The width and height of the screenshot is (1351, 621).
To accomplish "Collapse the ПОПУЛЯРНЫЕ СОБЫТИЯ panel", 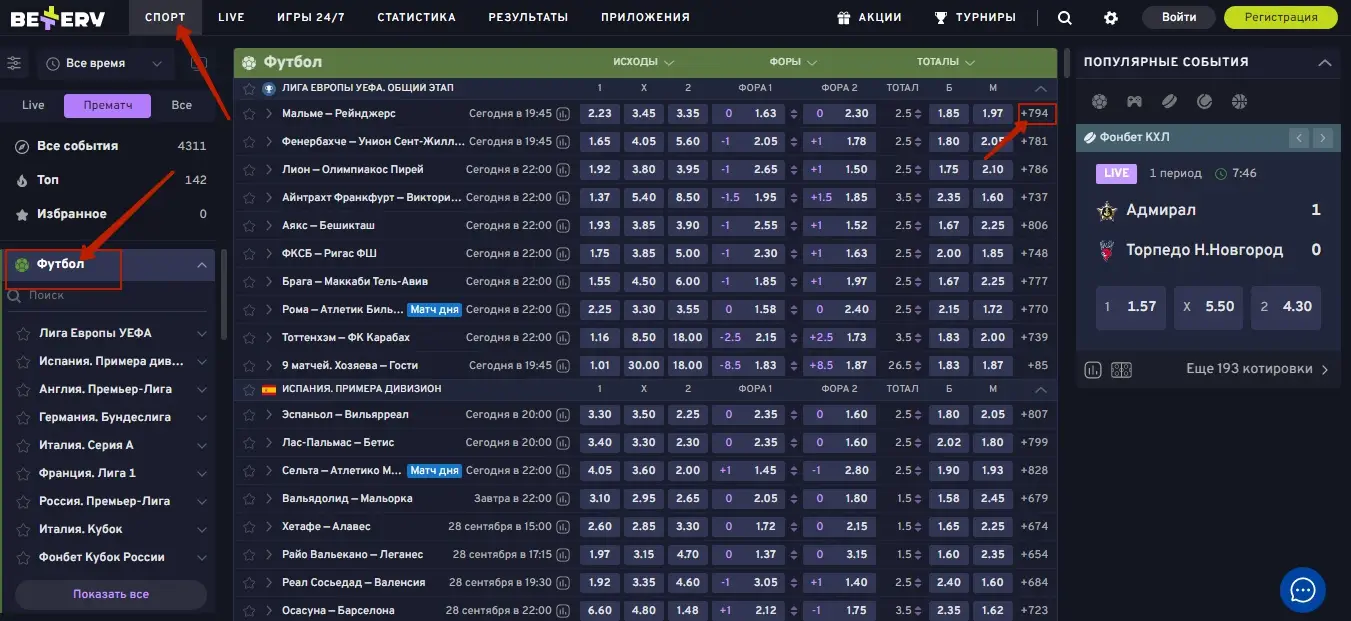I will [1324, 62].
